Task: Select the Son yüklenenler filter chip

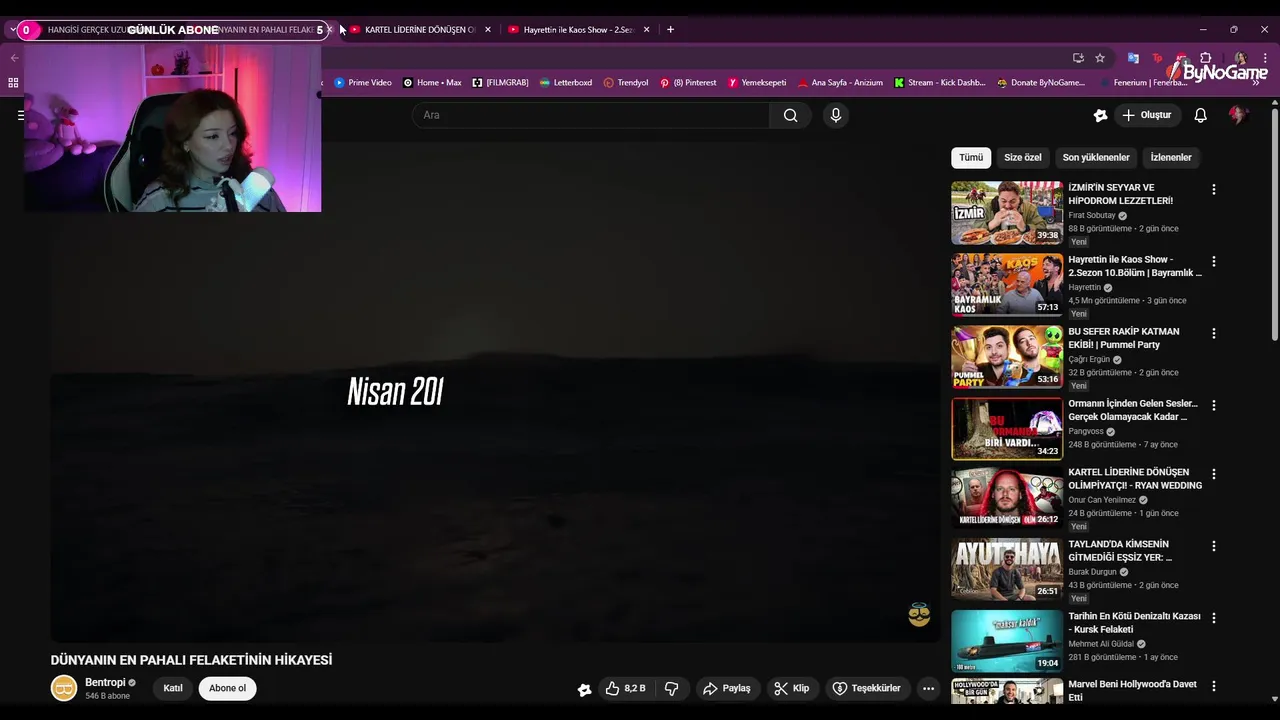Action: tap(1095, 157)
